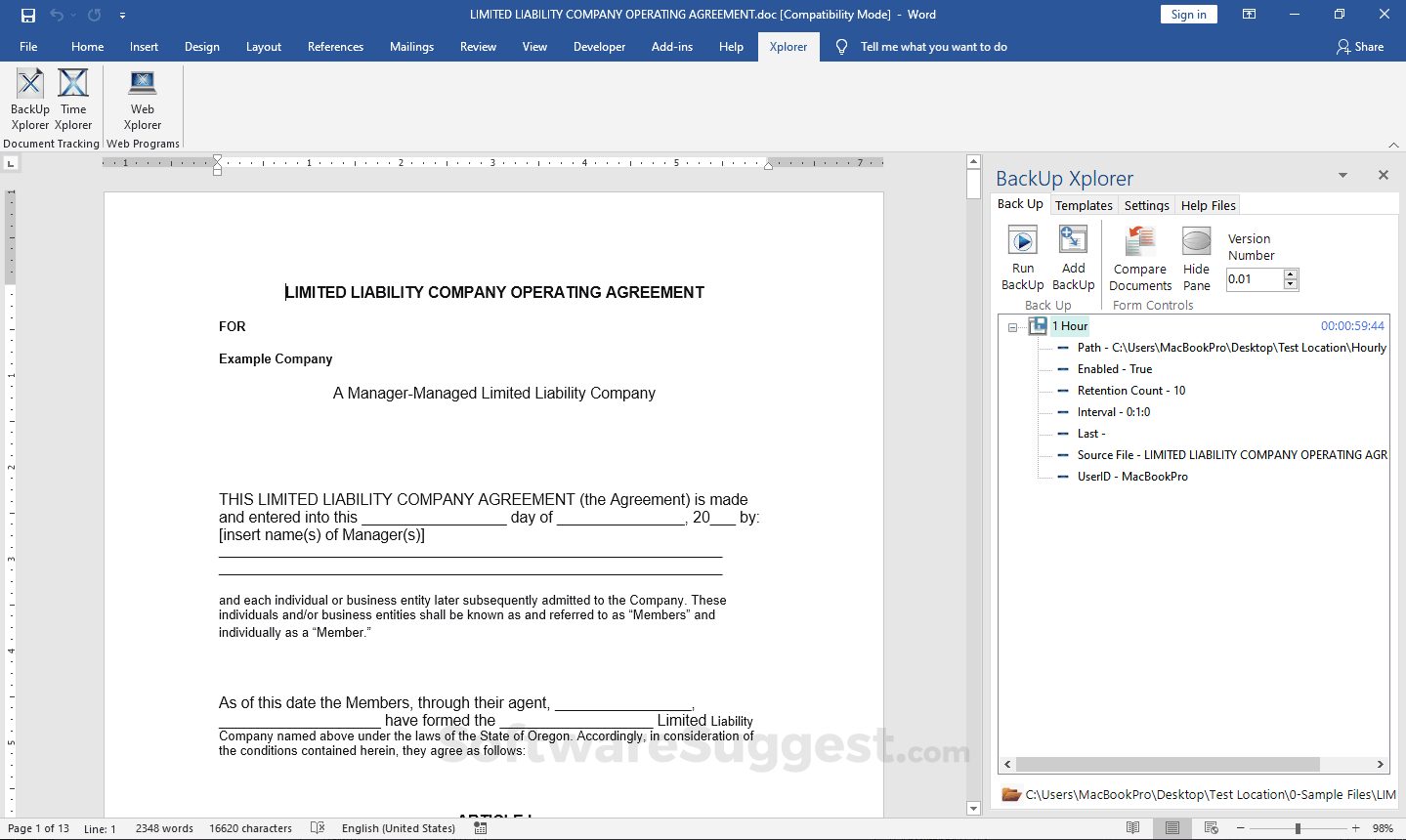Collapse the 1 Hour backup tree node
The width and height of the screenshot is (1406, 840).
click(x=1011, y=325)
